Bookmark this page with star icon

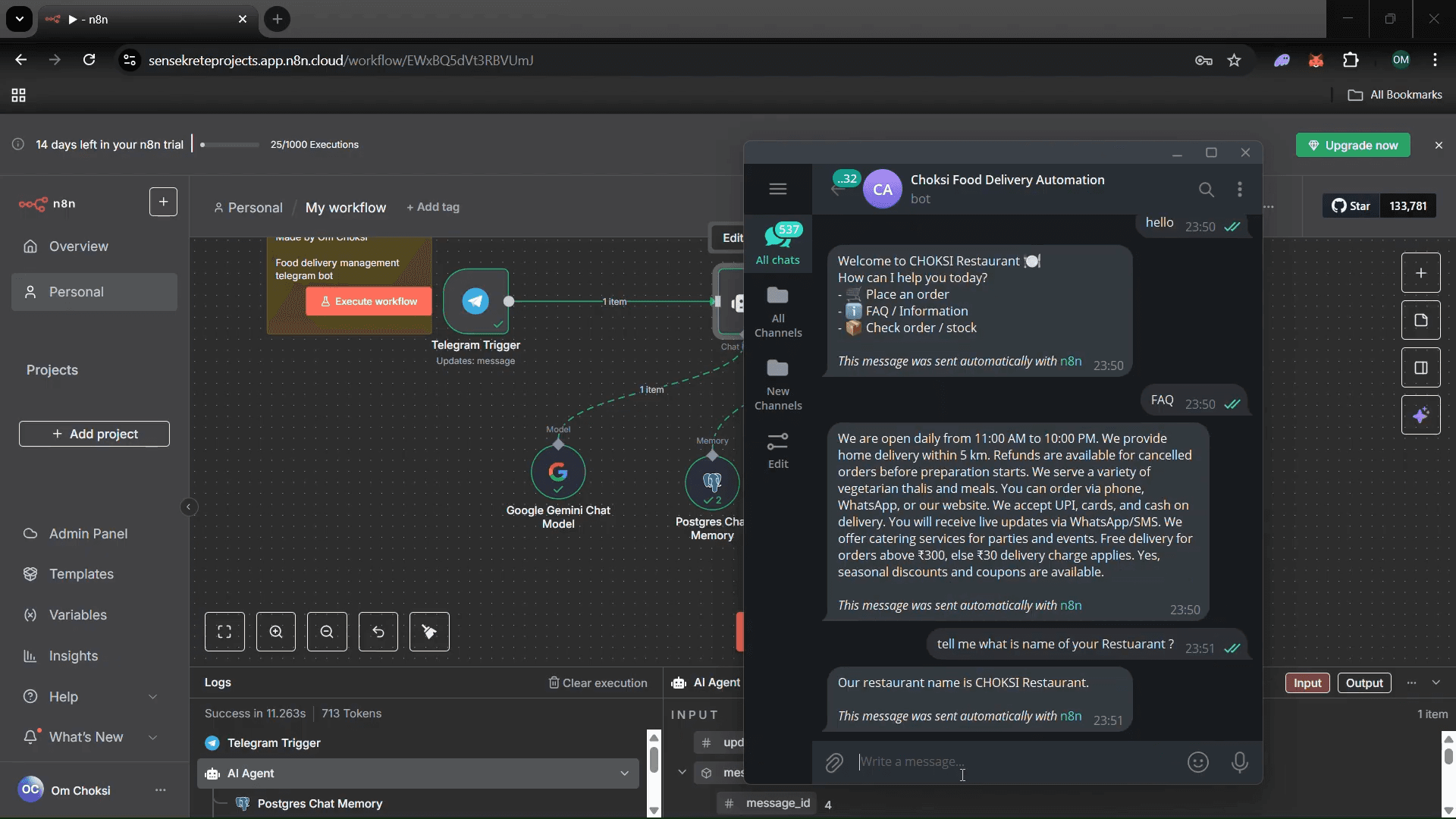pos(1235,61)
